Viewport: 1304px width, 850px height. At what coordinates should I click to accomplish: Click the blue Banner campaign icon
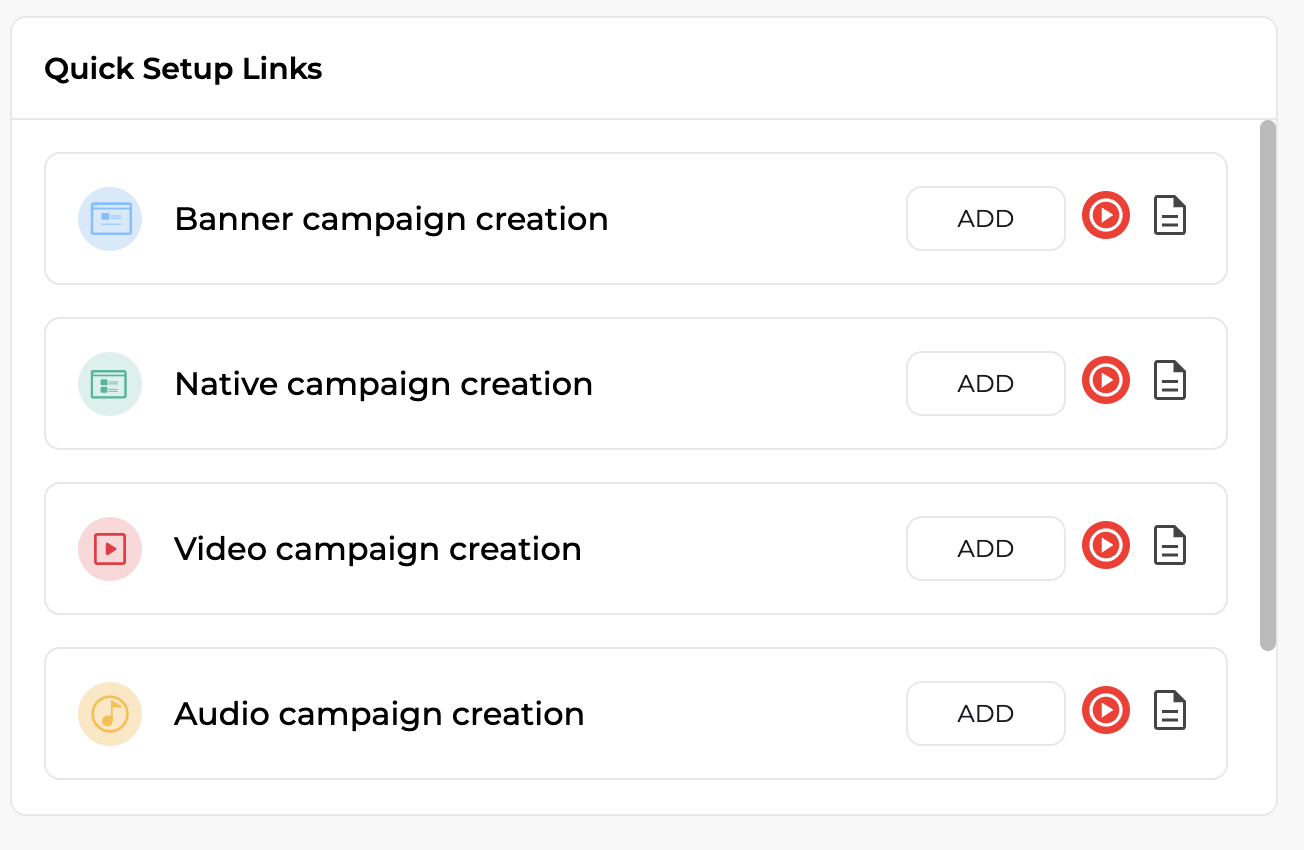pyautogui.click(x=110, y=218)
